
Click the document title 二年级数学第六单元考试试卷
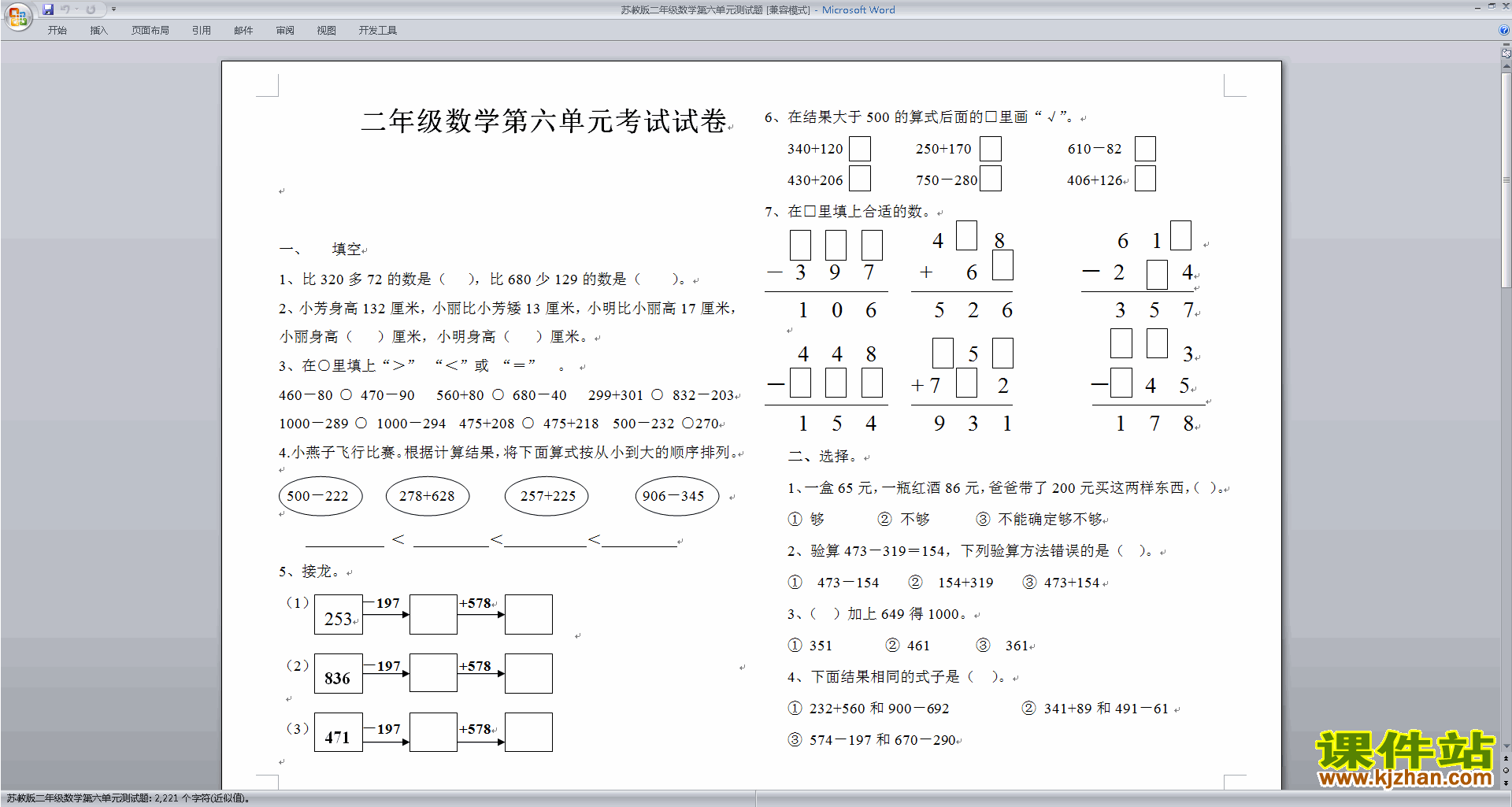[543, 121]
